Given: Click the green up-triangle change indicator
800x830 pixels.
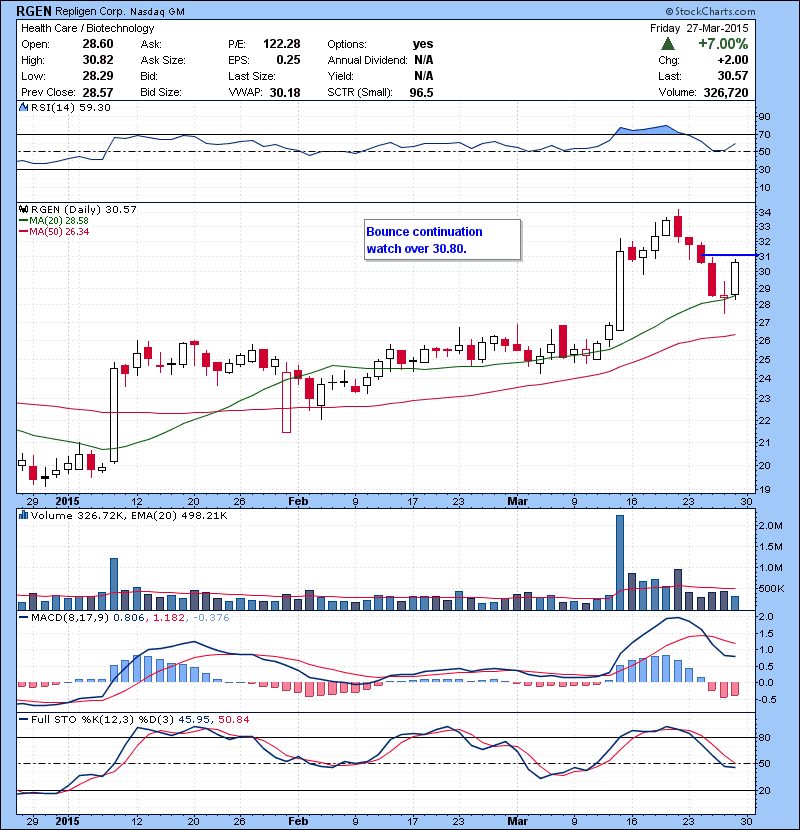Looking at the screenshot, I should 668,44.
